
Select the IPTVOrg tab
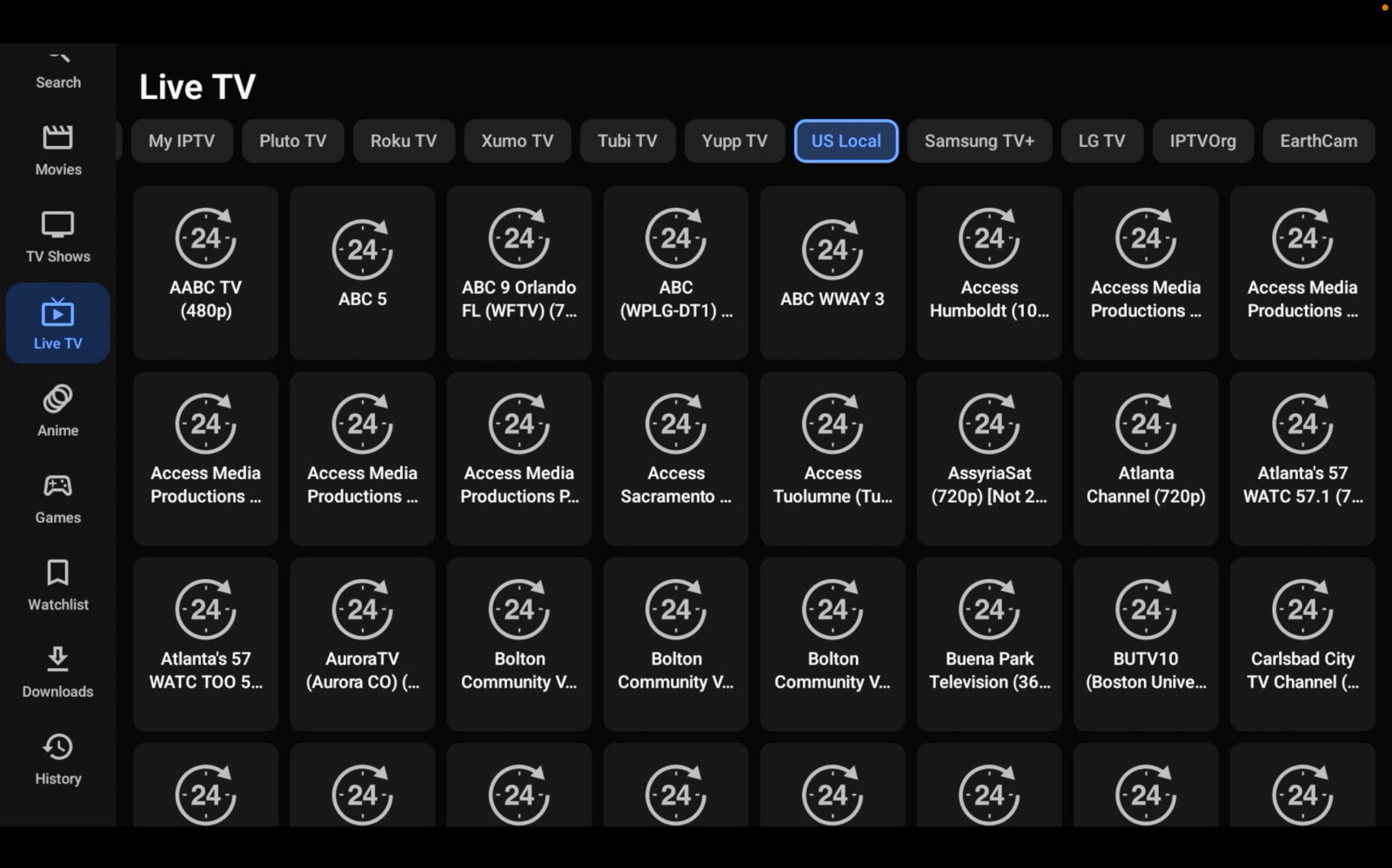pos(1203,141)
